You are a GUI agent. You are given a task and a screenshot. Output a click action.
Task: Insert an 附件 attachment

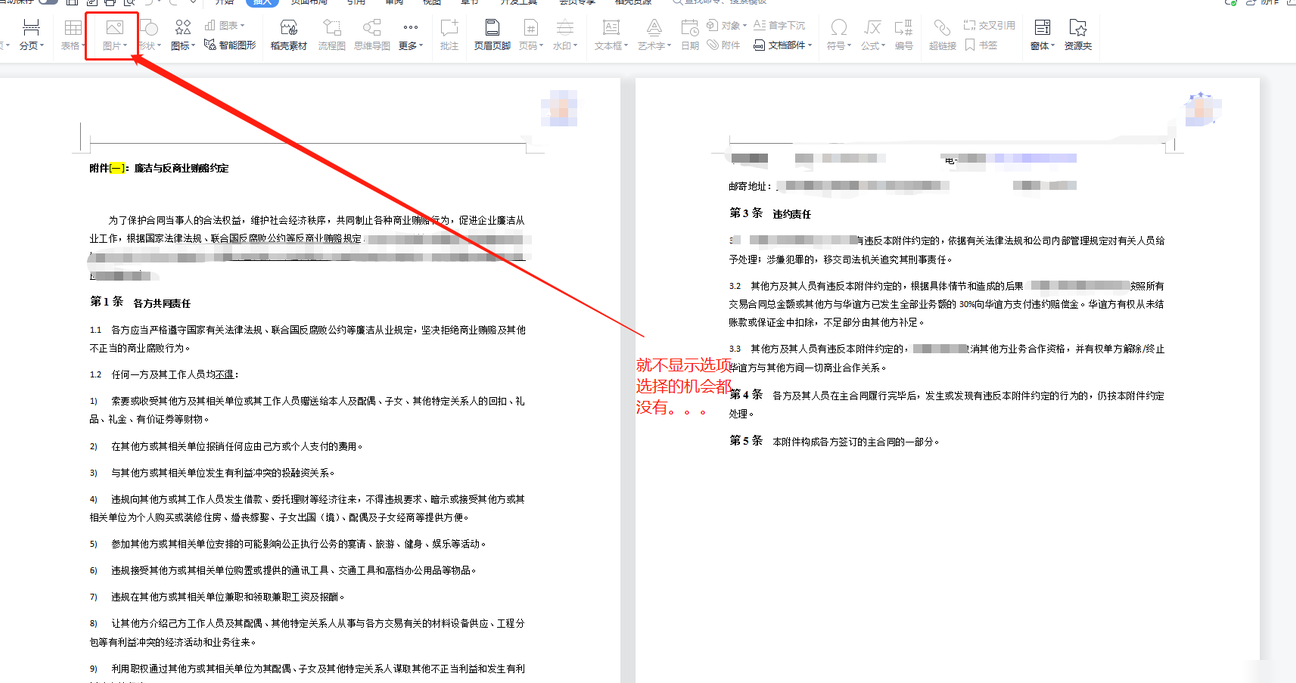click(x=724, y=45)
